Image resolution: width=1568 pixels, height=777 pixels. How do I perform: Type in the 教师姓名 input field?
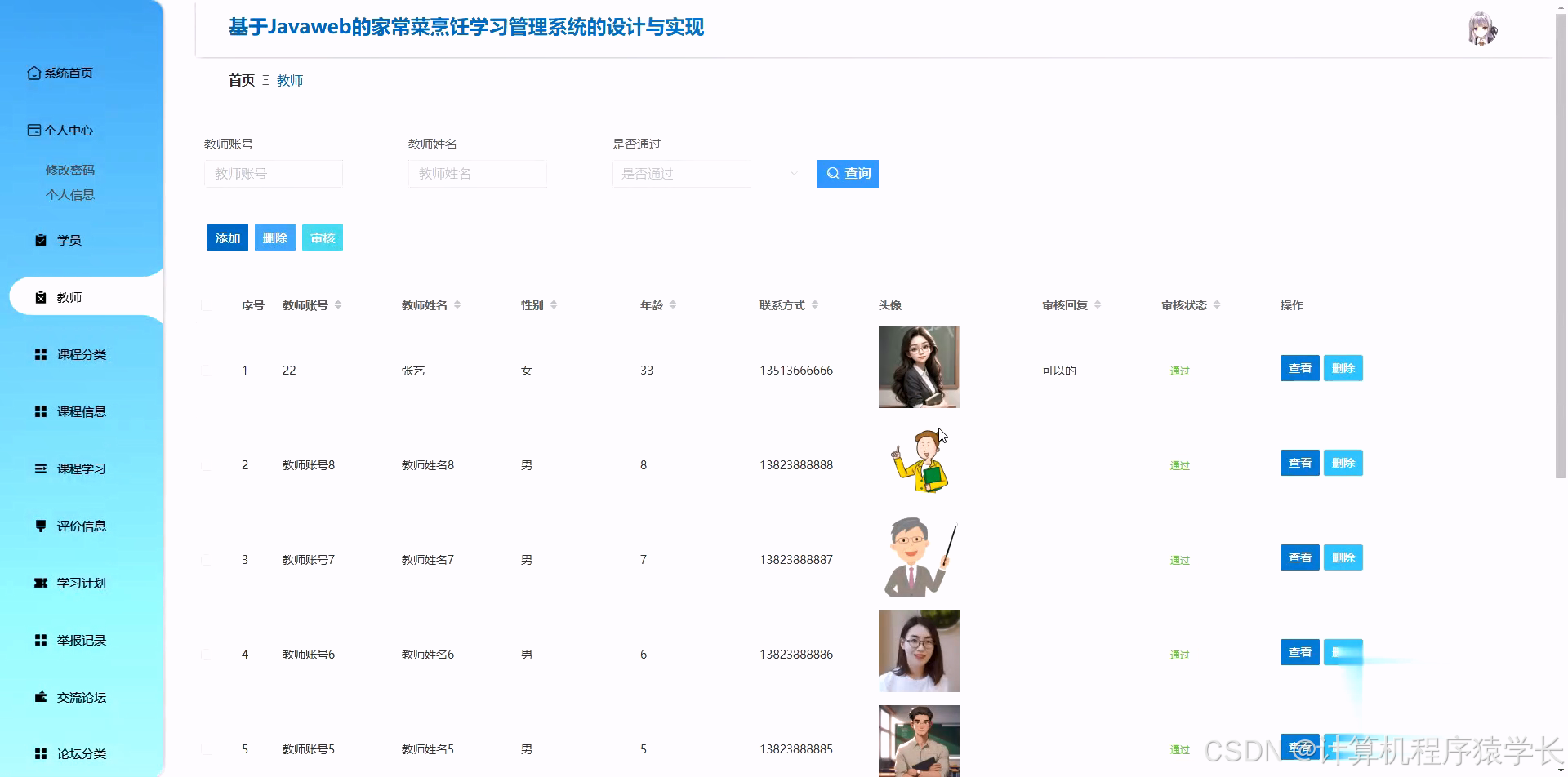point(477,173)
